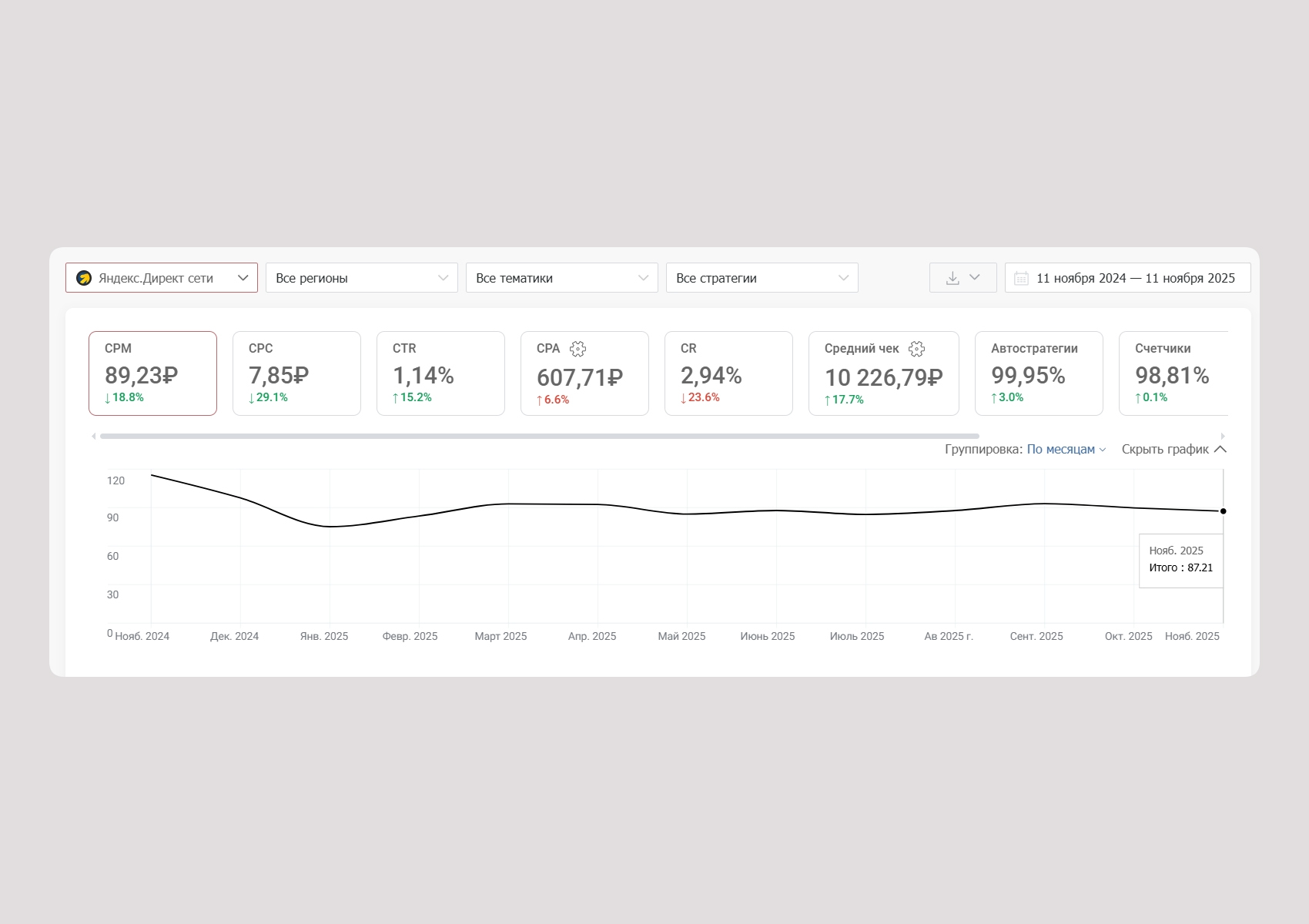Collapse chart using the up chevron
Viewport: 1309px width, 924px height.
pos(1220,449)
